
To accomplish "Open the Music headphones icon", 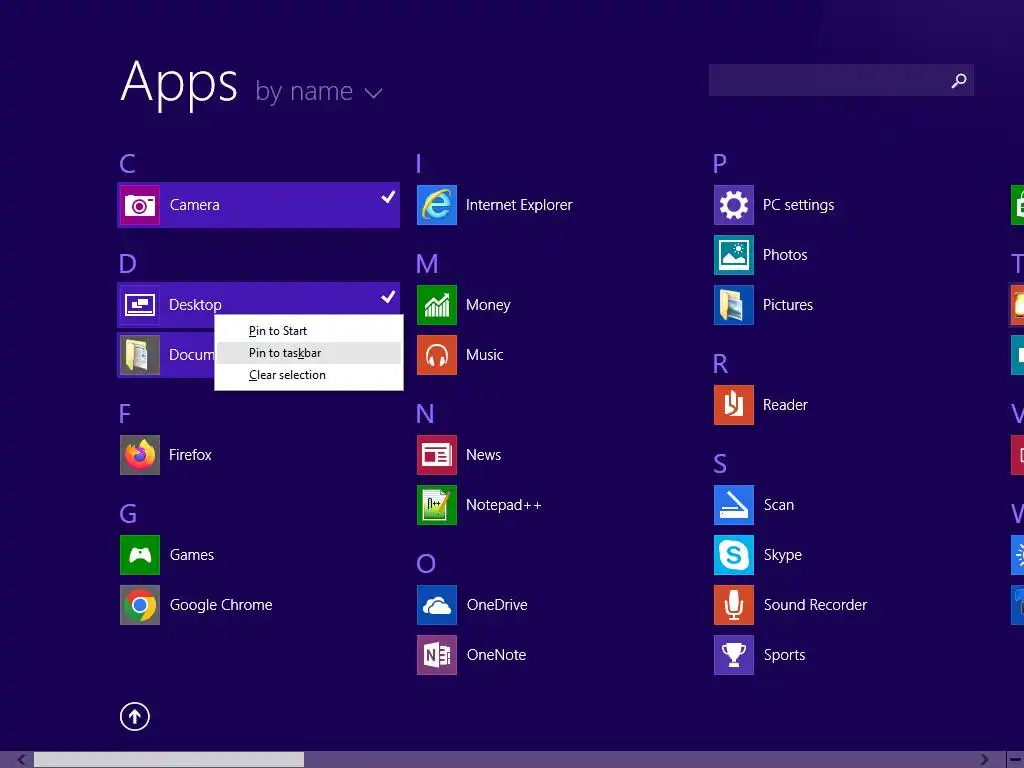I will [x=437, y=355].
